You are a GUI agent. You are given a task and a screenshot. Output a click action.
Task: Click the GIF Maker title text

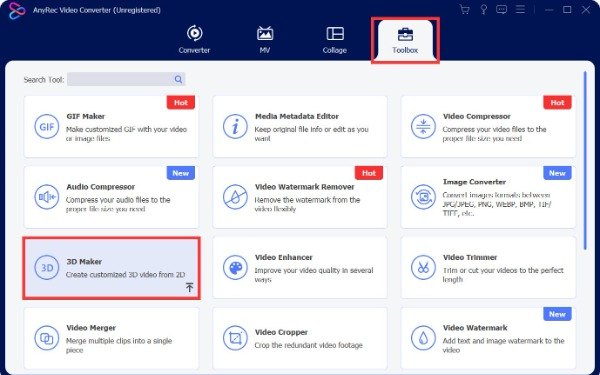click(86, 116)
